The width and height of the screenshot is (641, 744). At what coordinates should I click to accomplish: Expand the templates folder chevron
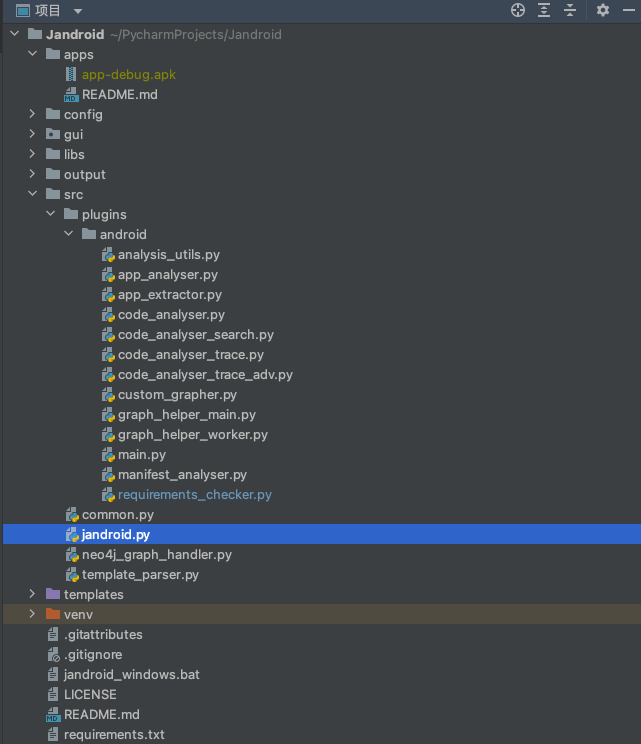point(32,594)
